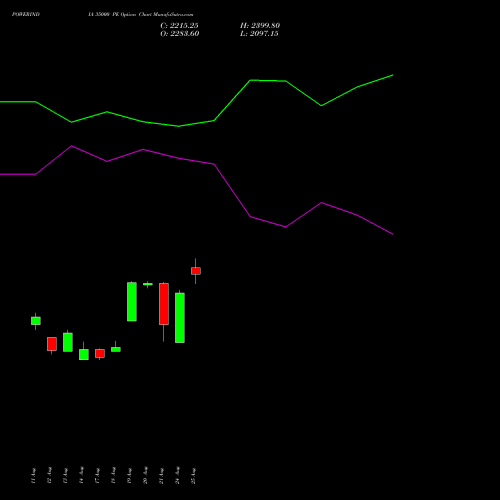Select the 14 Aug date label
The width and height of the screenshot is (500, 500).
(81, 475)
